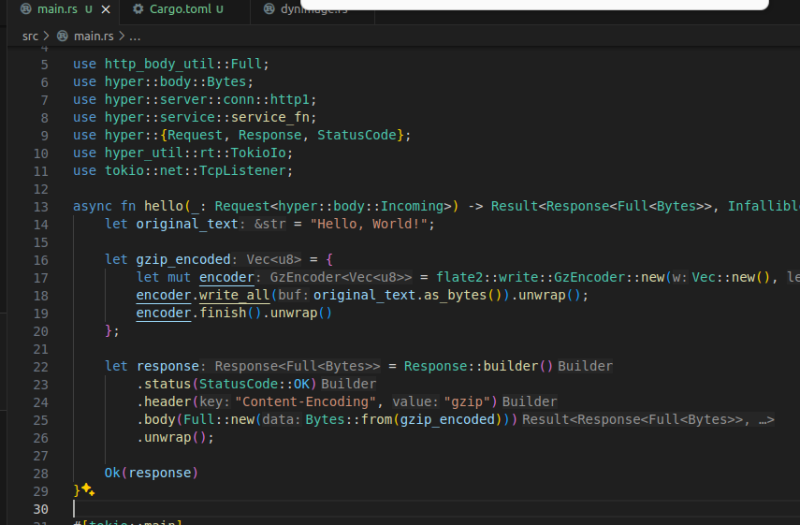Click the Rust icon on dynimage.rs tab
Image resolution: width=800 pixels, height=525 pixels.
coord(270,9)
